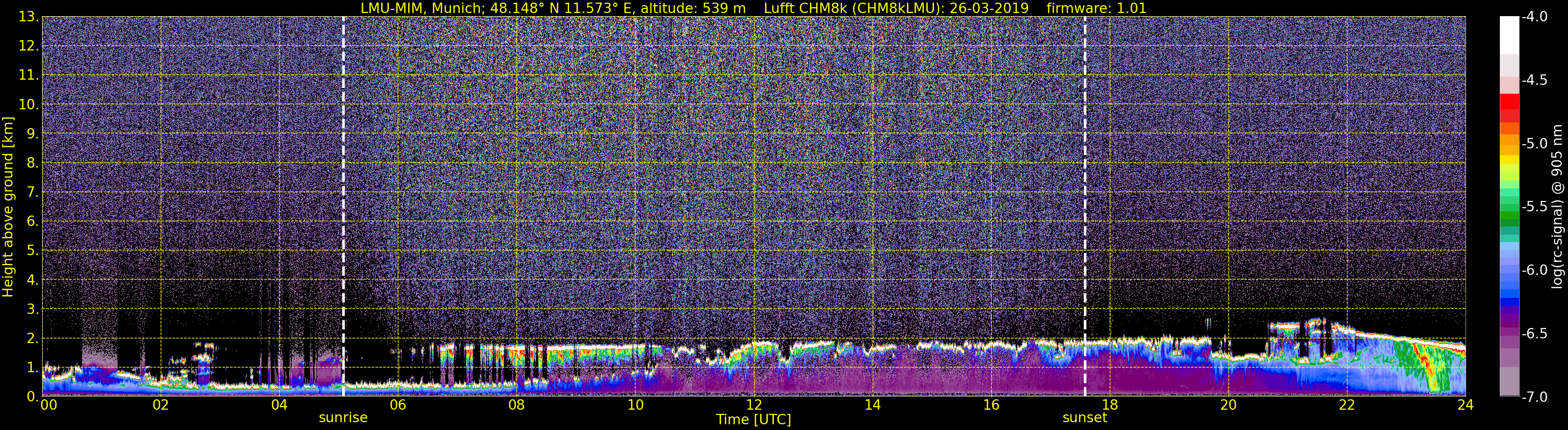This screenshot has width=1568, height=430.
Task: Click the 'firmware: 1.01' label
Action: tap(1096, 8)
